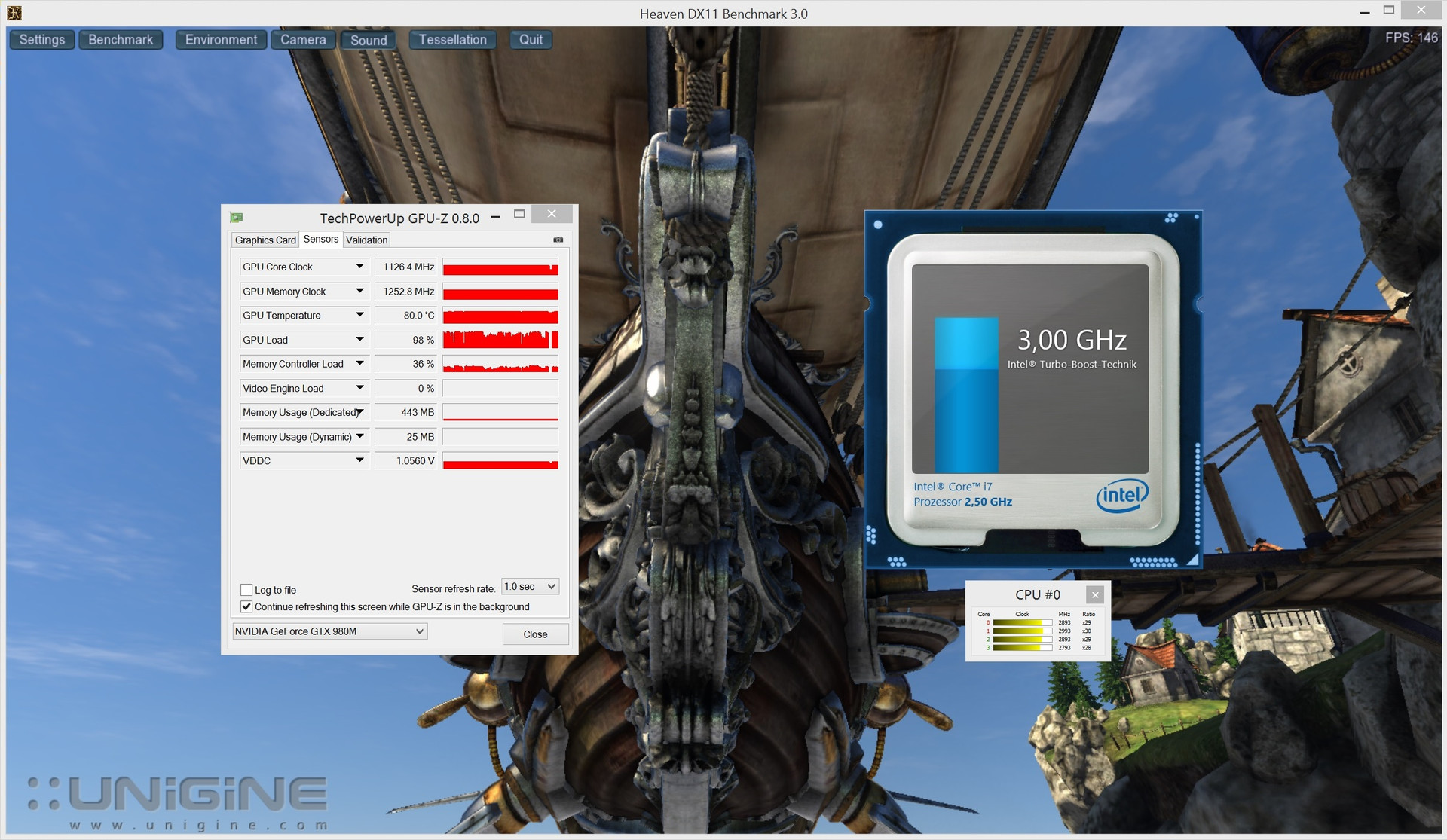The image size is (1447, 840).
Task: Click the GPU-Z screenshot camera icon
Action: coord(558,240)
